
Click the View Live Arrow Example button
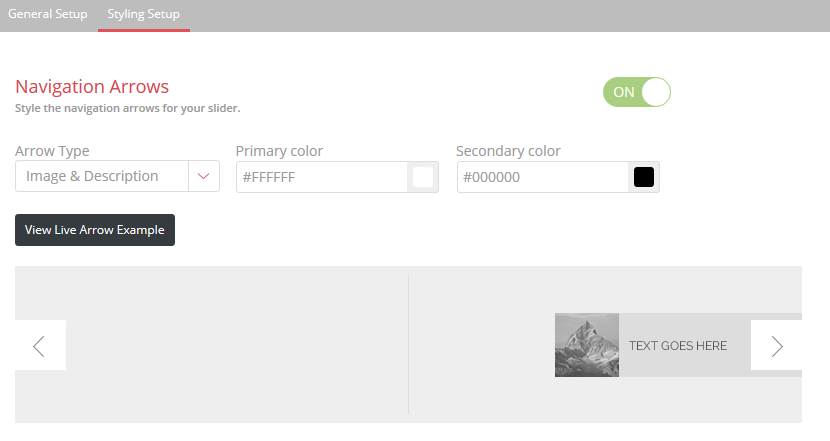pos(95,230)
